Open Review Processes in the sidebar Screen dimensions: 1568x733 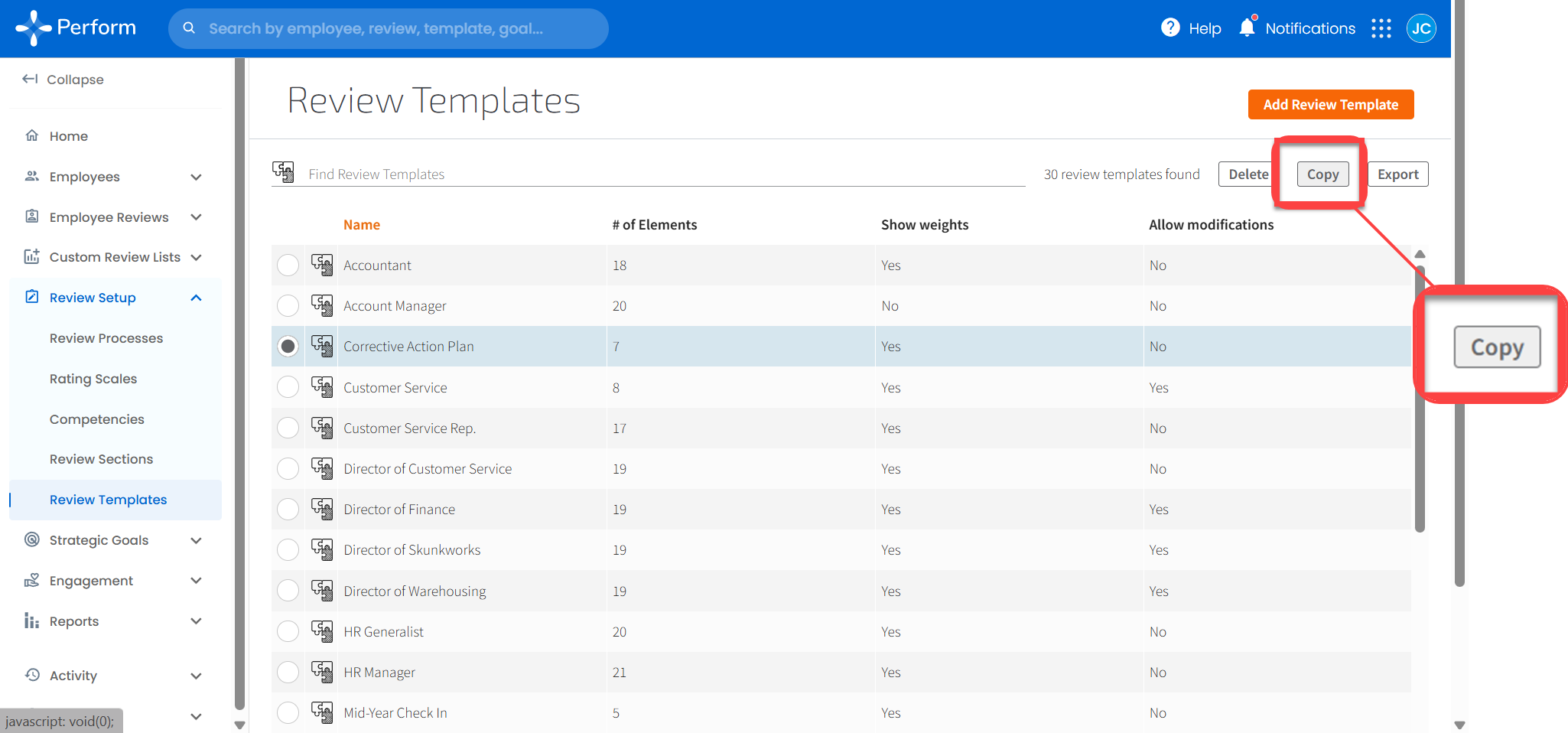(x=106, y=337)
